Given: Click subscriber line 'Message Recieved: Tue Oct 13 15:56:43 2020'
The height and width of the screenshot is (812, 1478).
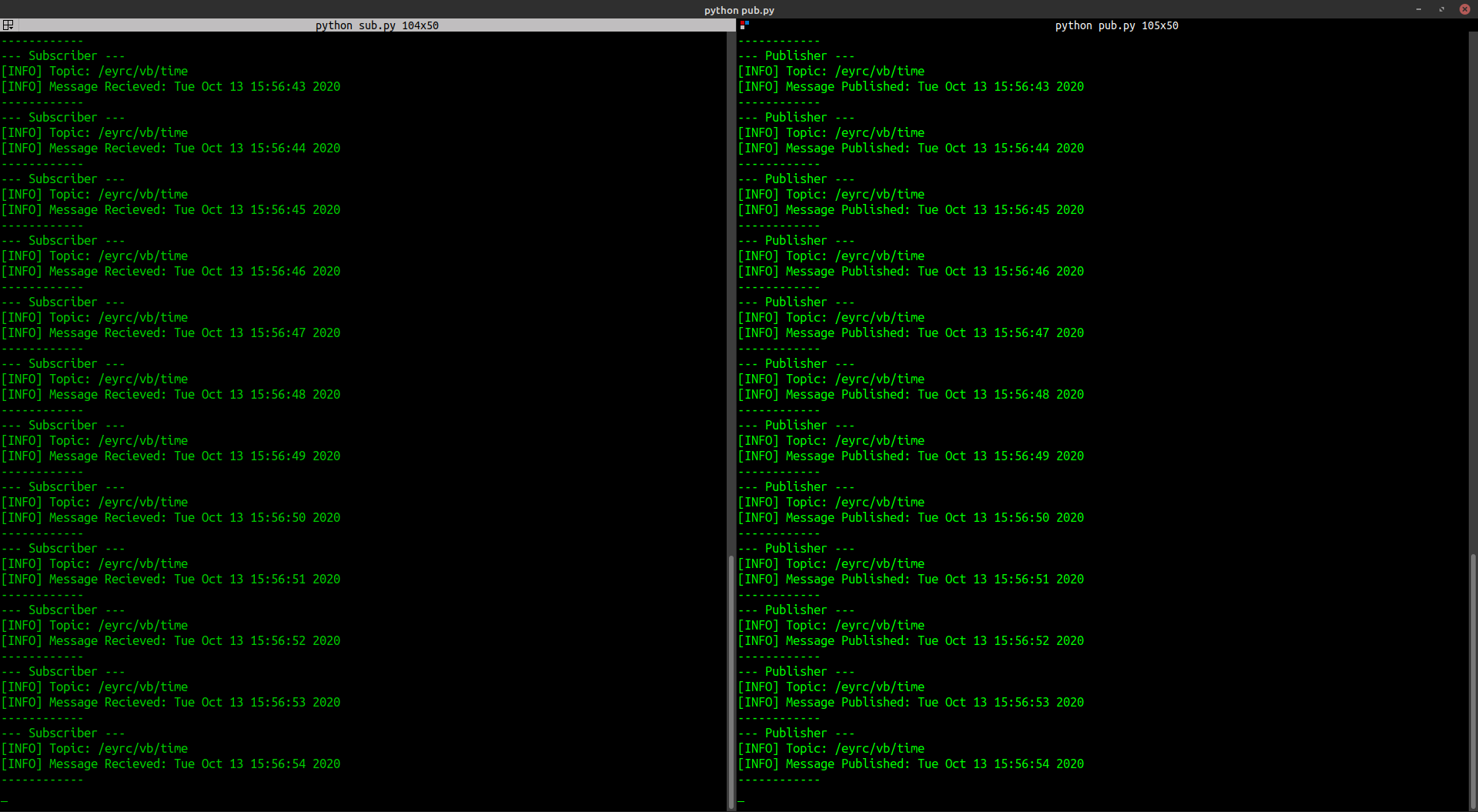Looking at the screenshot, I should click(171, 87).
